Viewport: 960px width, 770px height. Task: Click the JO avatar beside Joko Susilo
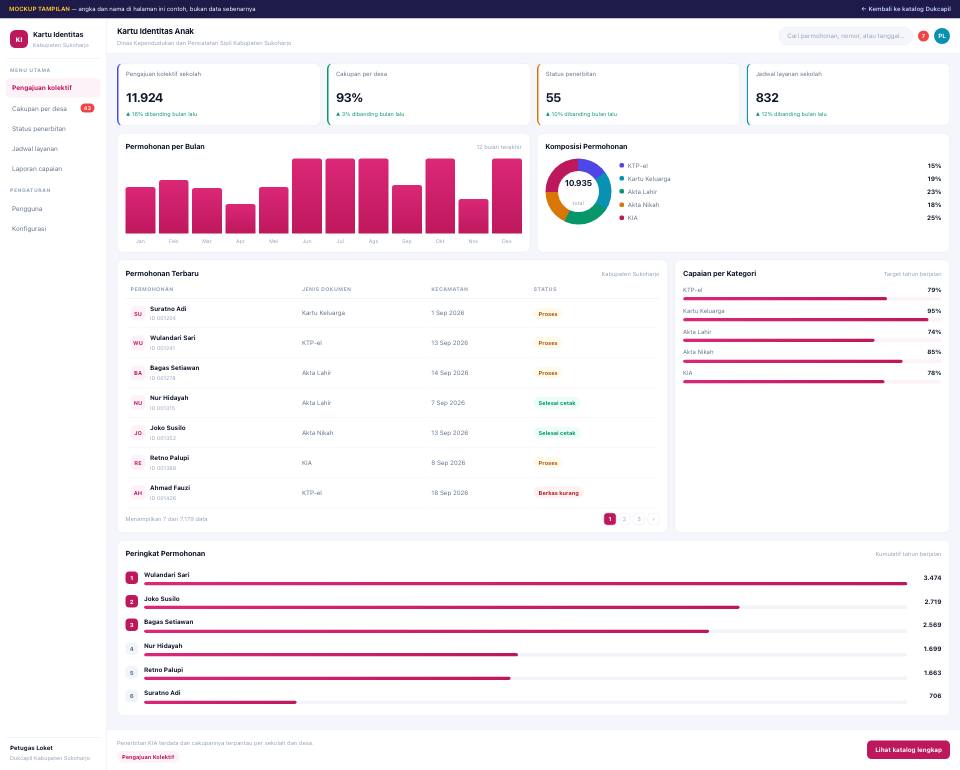(x=138, y=433)
